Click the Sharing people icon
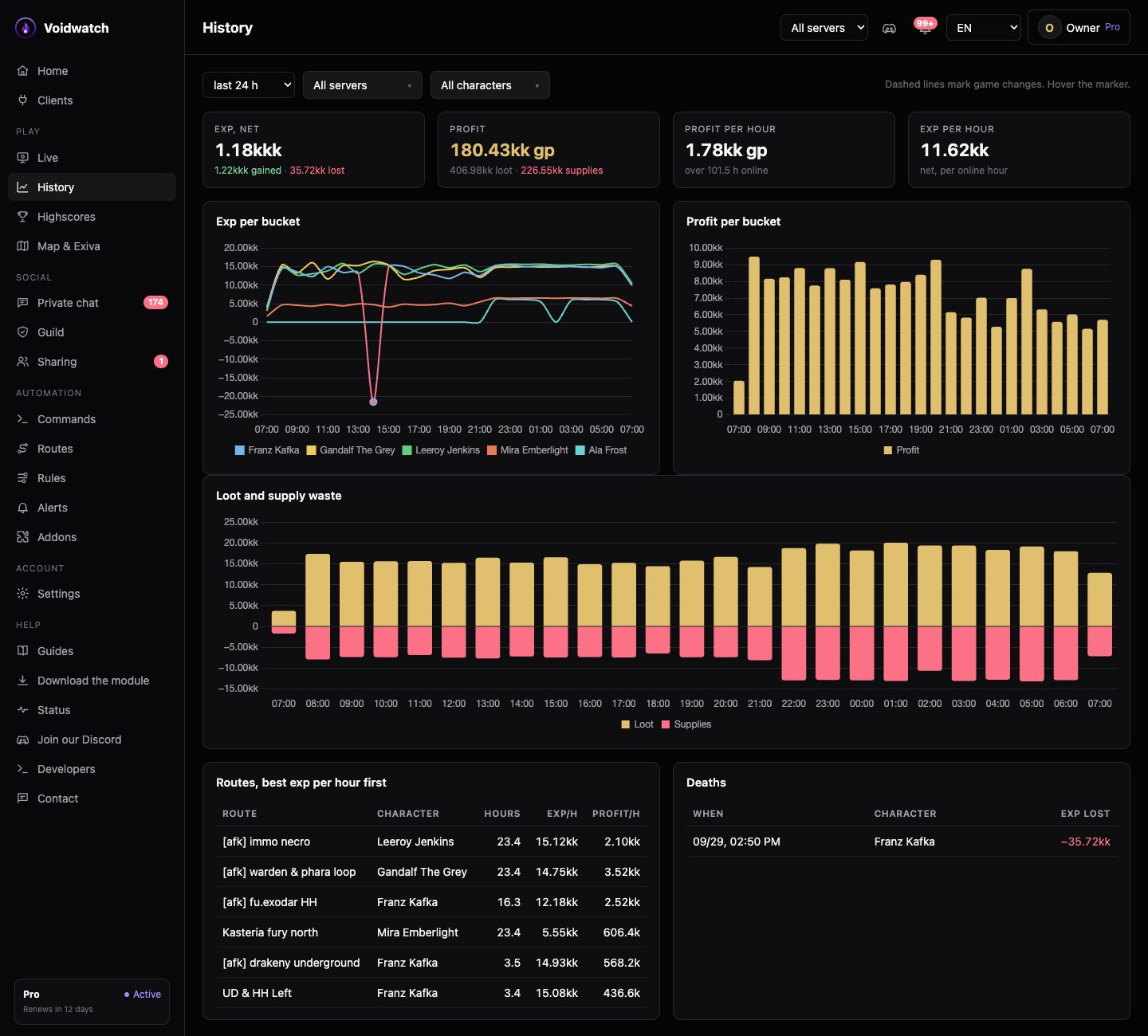The image size is (1148, 1036). (22, 362)
